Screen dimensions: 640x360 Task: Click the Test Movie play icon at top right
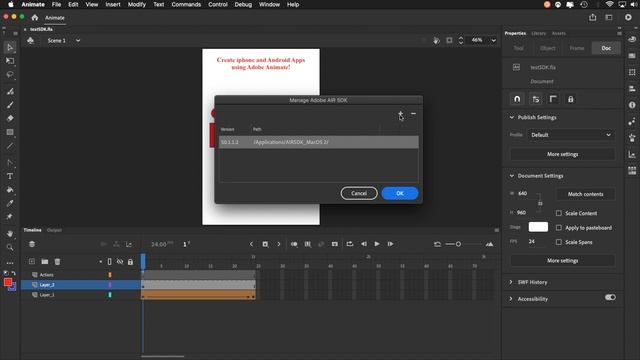click(628, 17)
